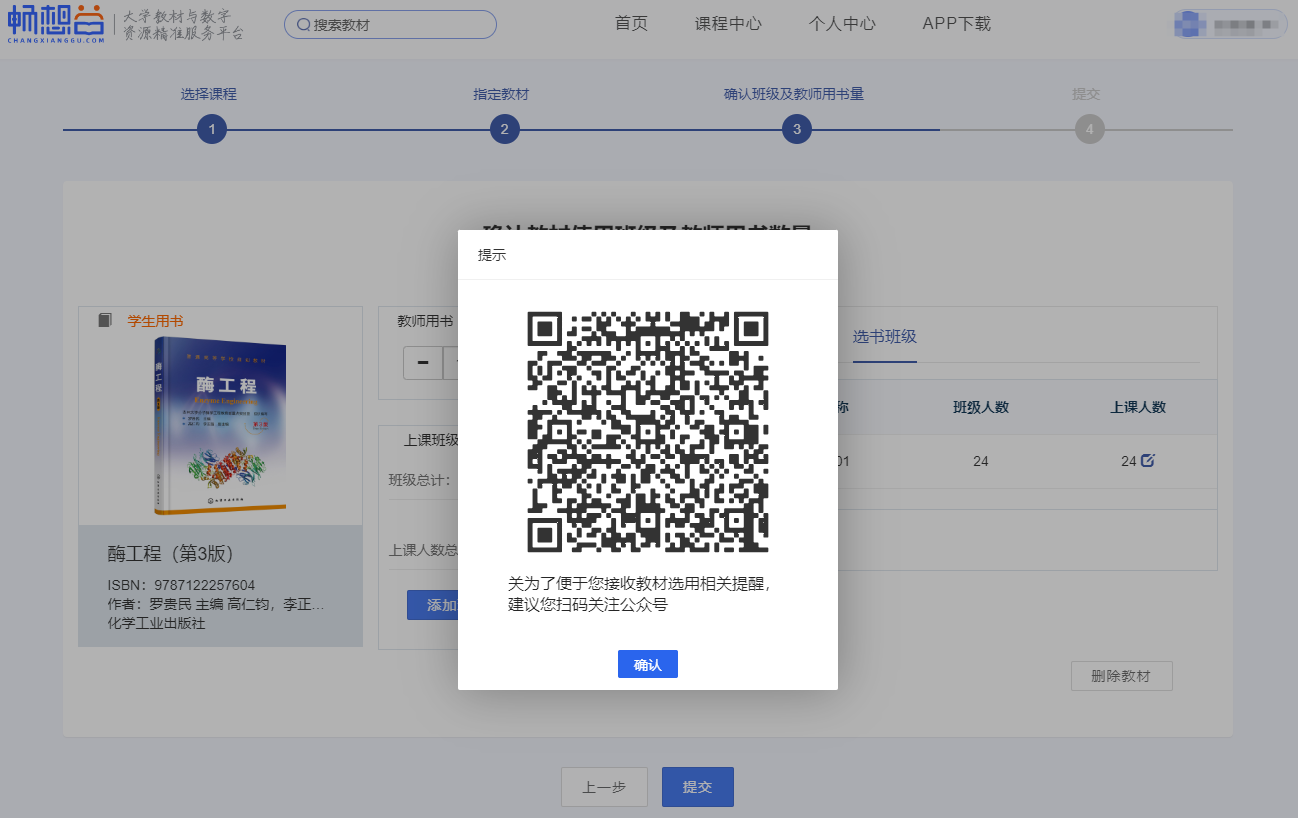Click the APP下载 link
This screenshot has height=818, width=1298.
click(956, 24)
